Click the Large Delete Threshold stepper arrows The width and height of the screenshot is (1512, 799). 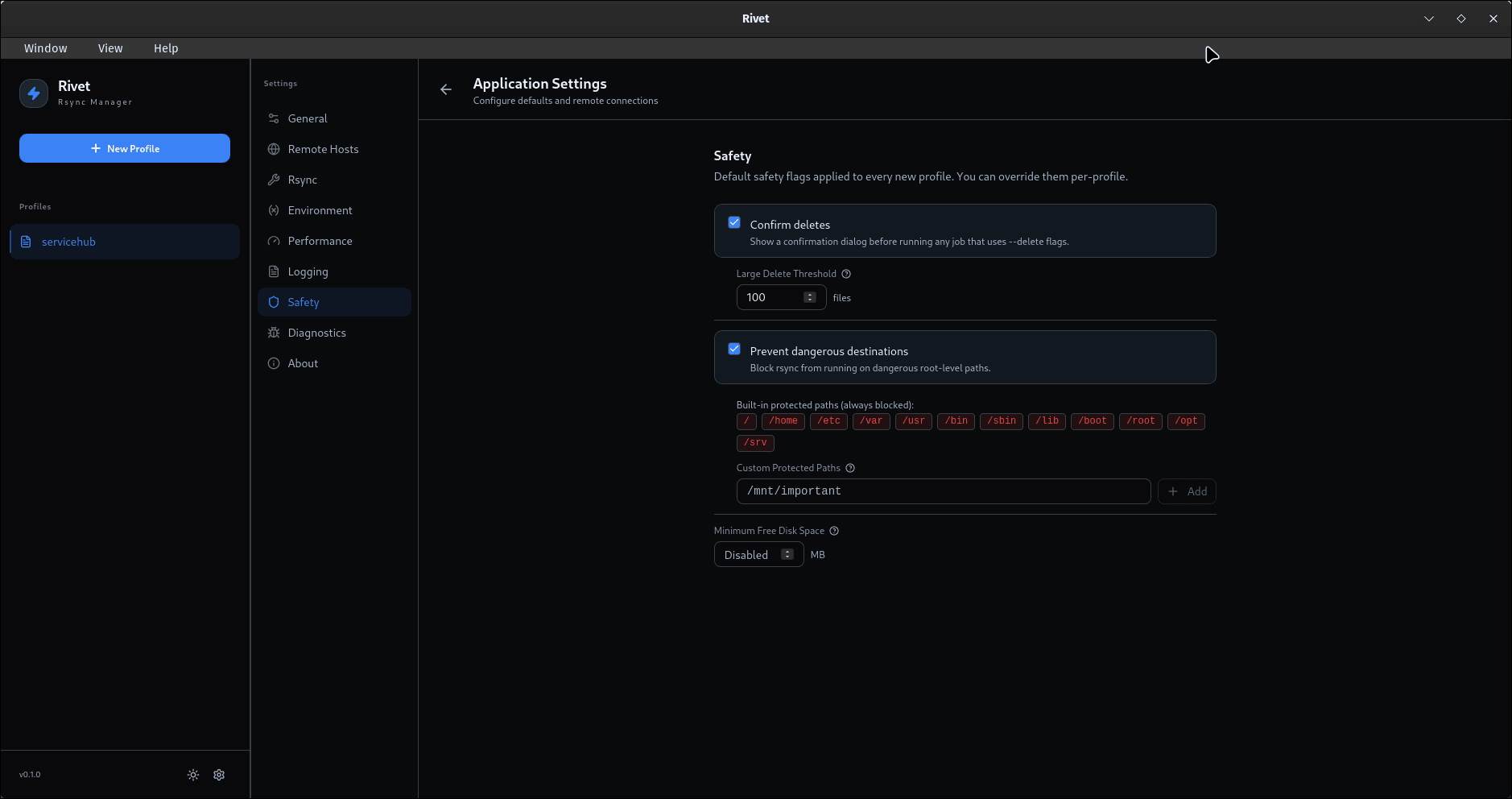click(x=810, y=297)
